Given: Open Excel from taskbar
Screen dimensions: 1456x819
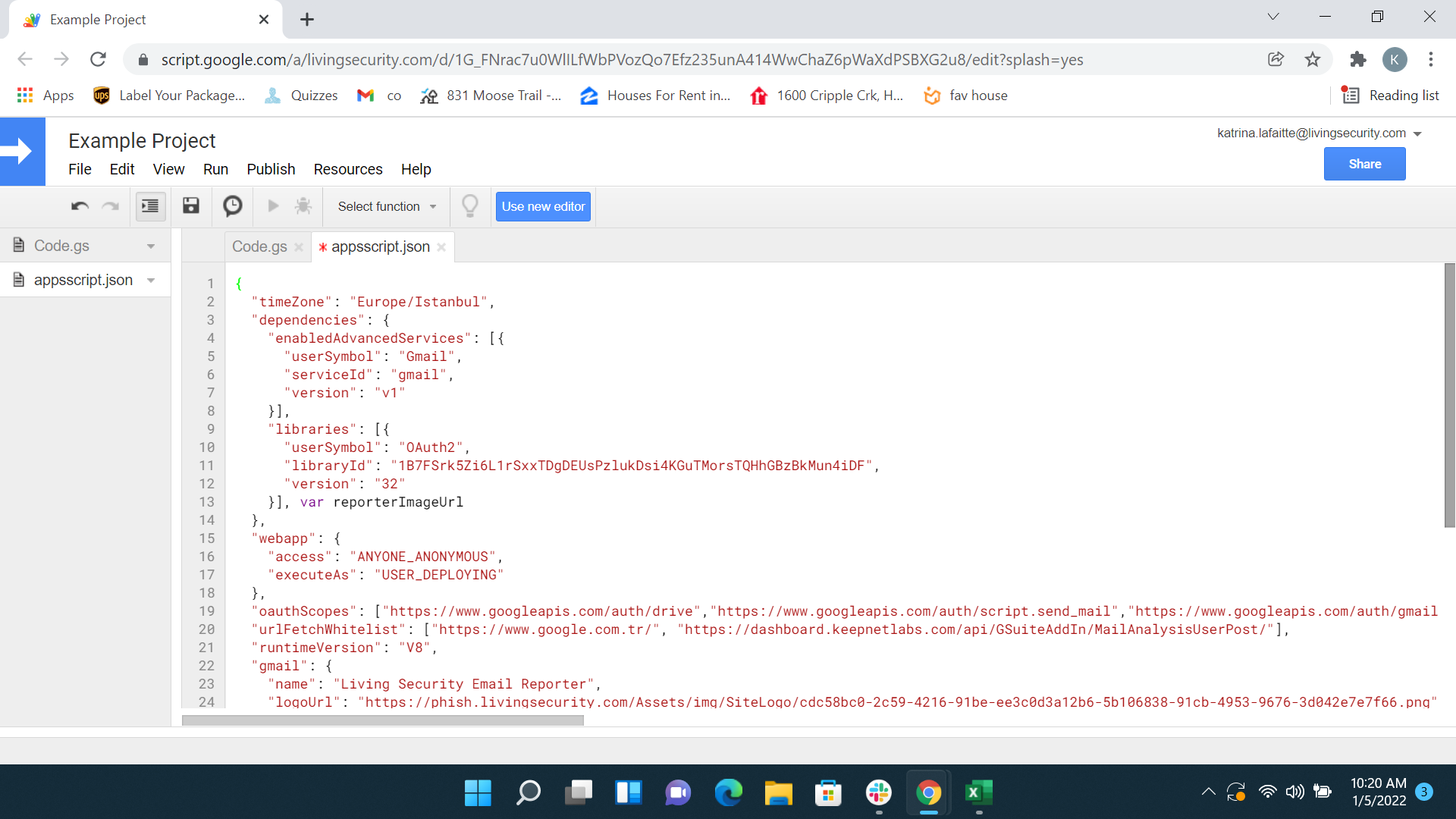Looking at the screenshot, I should [x=979, y=793].
